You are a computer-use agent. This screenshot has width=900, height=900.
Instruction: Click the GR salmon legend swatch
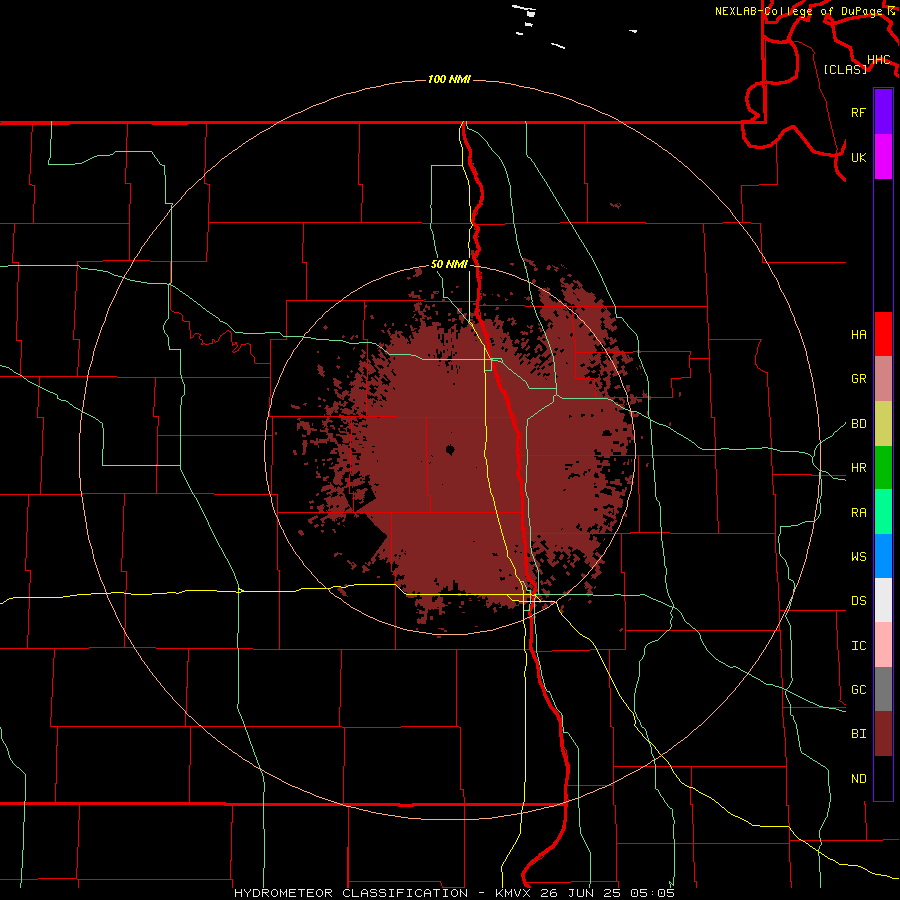[x=883, y=378]
